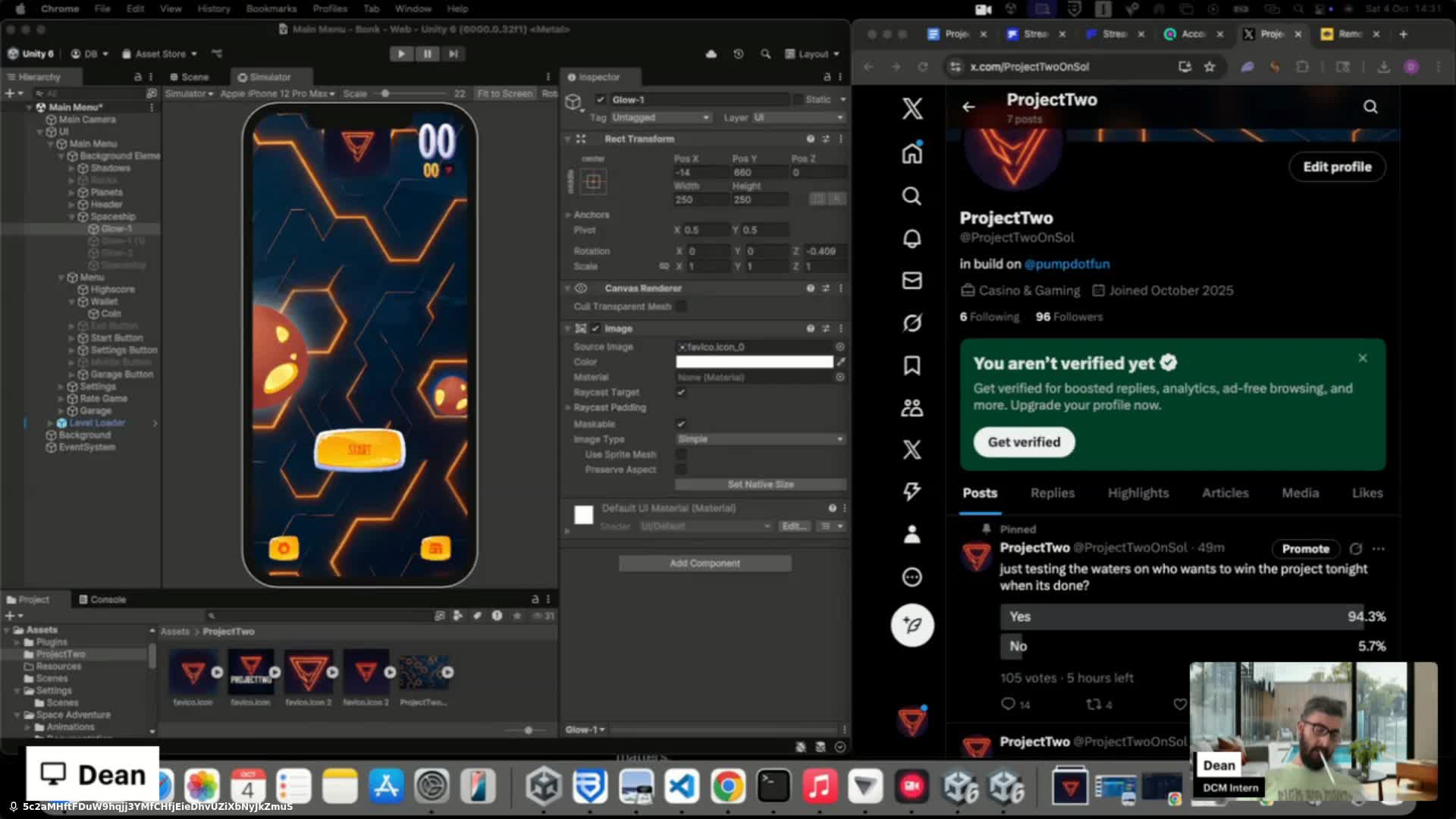Image resolution: width=1456 pixels, height=819 pixels.
Task: Toggle the Raycast Target checkbox
Action: pos(681,392)
